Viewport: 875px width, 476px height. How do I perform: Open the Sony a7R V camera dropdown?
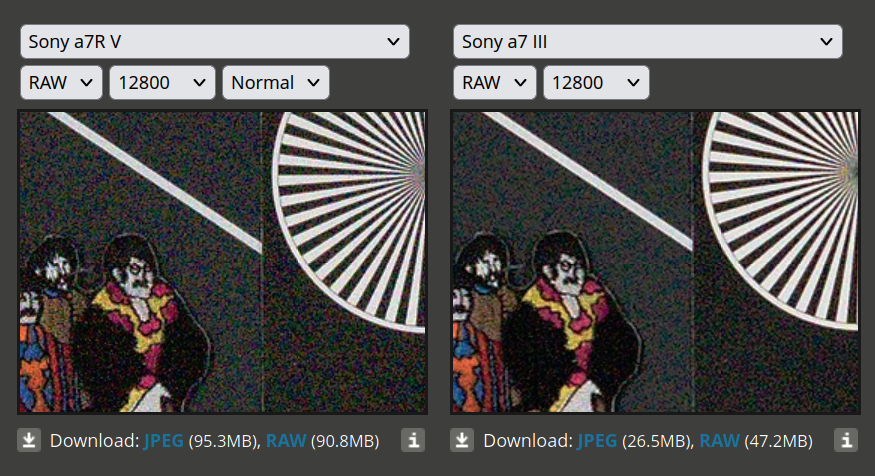[x=215, y=41]
